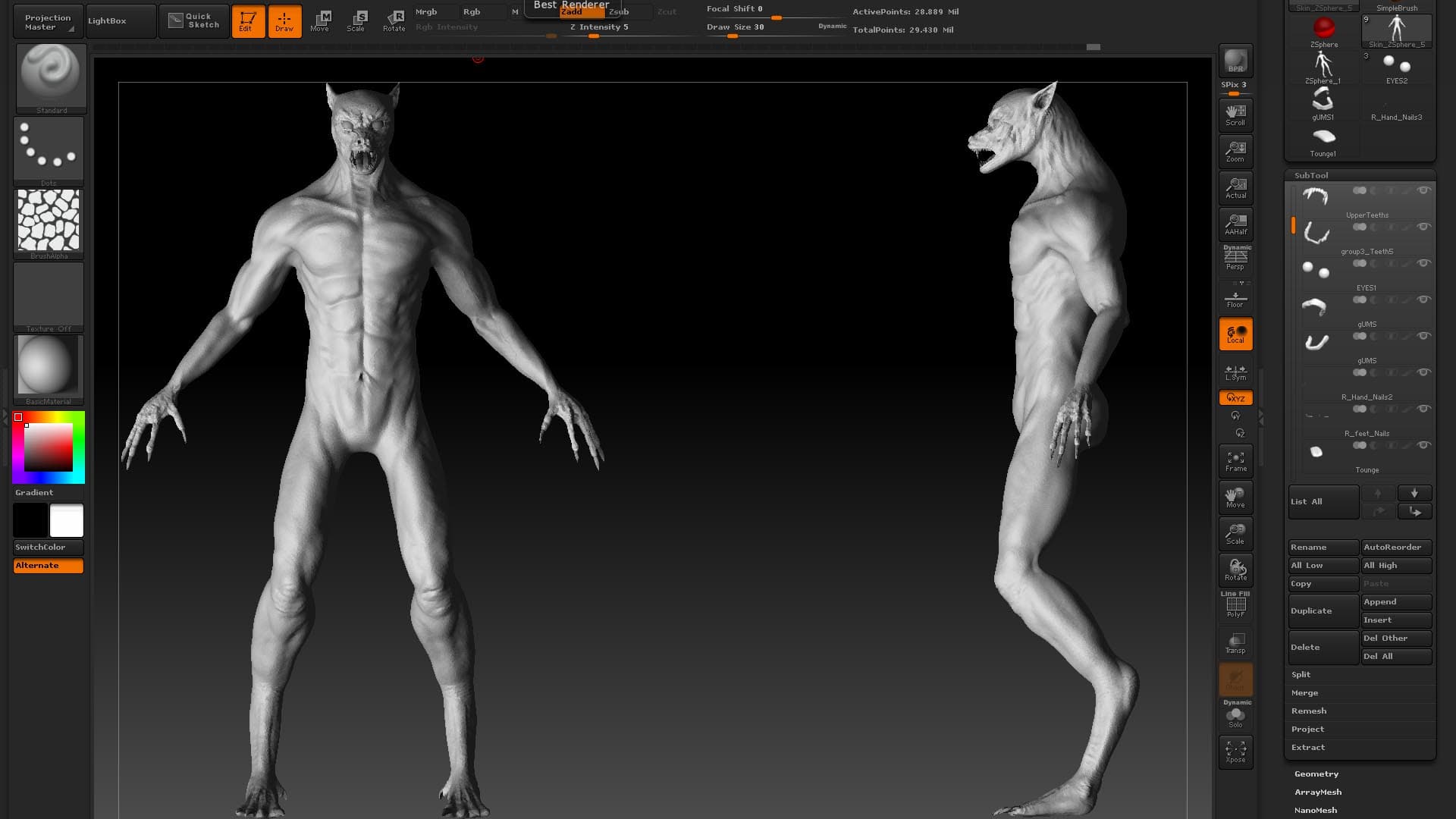
Task: Toggle visibility eye of EYES1 subtool
Action: (x=1423, y=263)
